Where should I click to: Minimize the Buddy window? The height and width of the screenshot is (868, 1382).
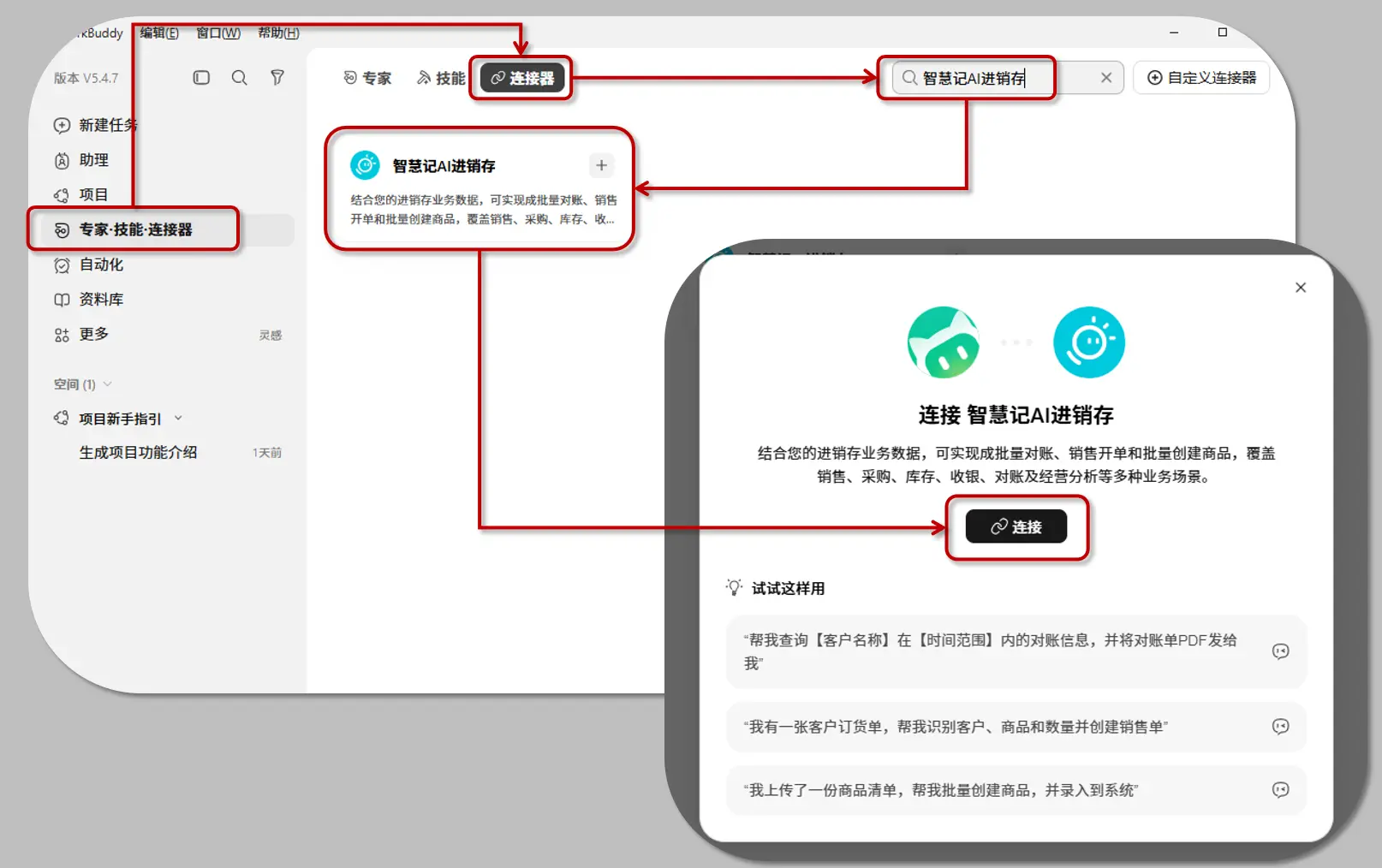1174,33
